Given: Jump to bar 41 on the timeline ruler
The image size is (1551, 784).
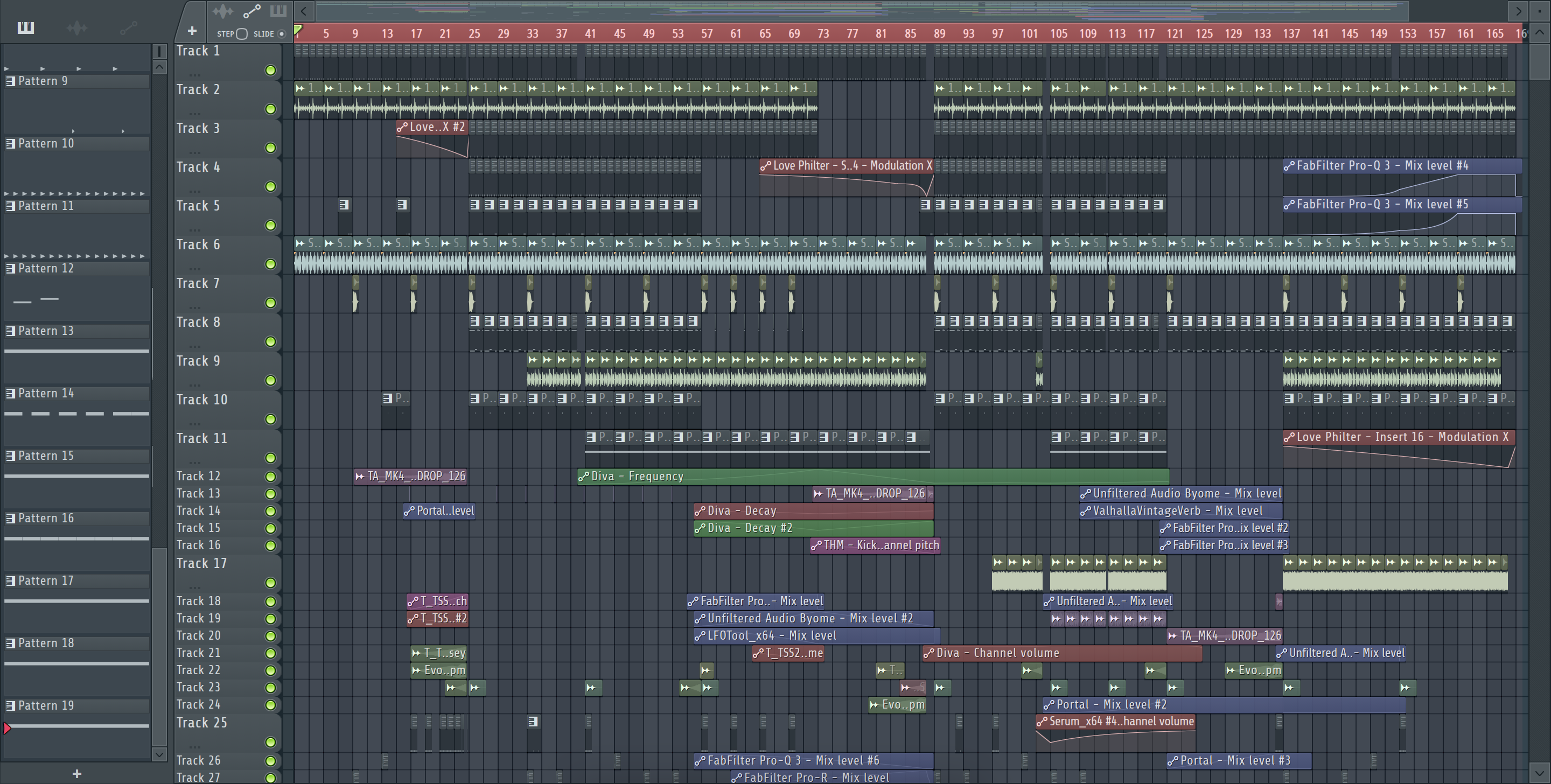Looking at the screenshot, I should (591, 34).
